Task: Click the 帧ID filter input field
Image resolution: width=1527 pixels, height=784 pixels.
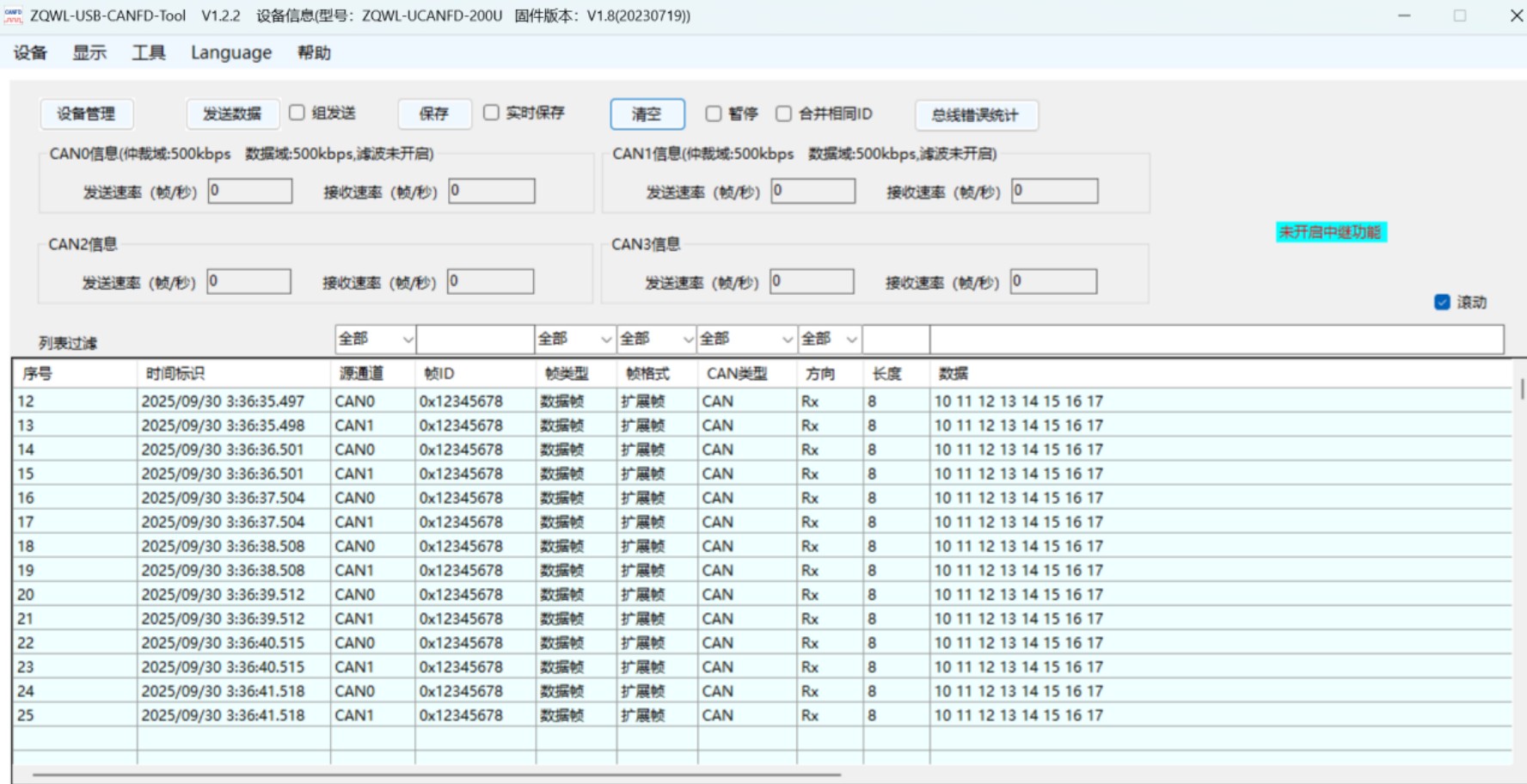Action: click(475, 340)
